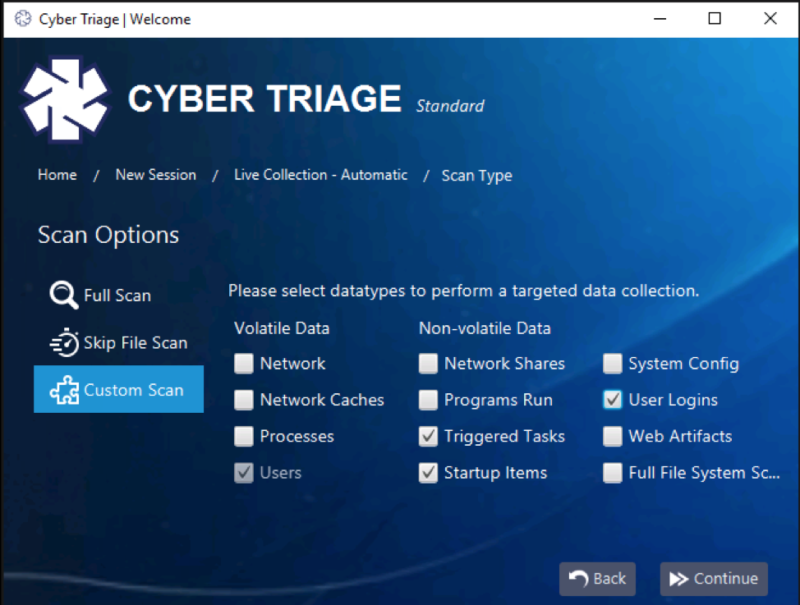
Task: Check the Web Artifacts option
Action: tap(612, 436)
